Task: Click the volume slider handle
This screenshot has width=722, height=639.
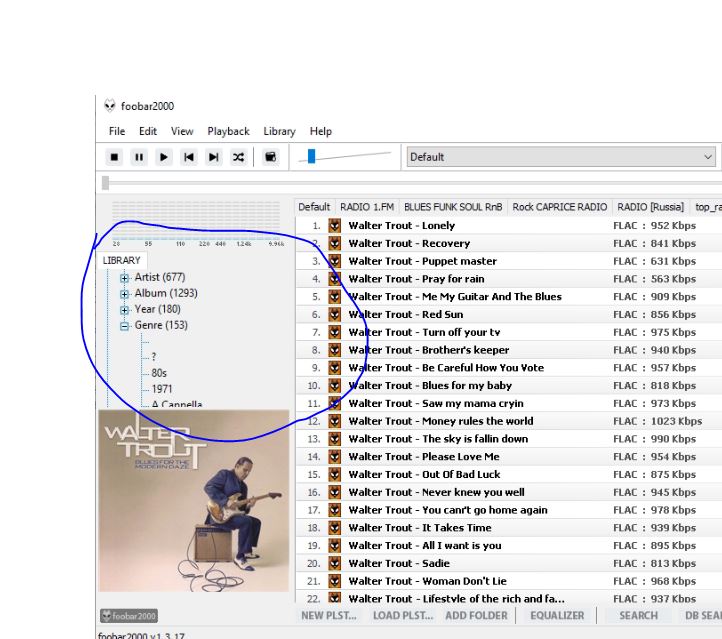Action: click(x=311, y=156)
